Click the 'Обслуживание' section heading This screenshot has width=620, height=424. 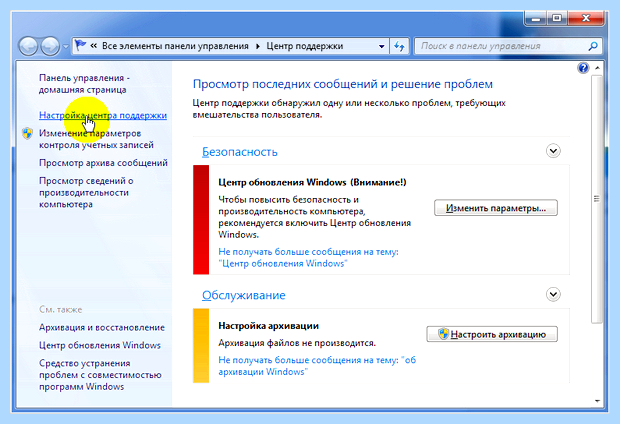pos(244,295)
